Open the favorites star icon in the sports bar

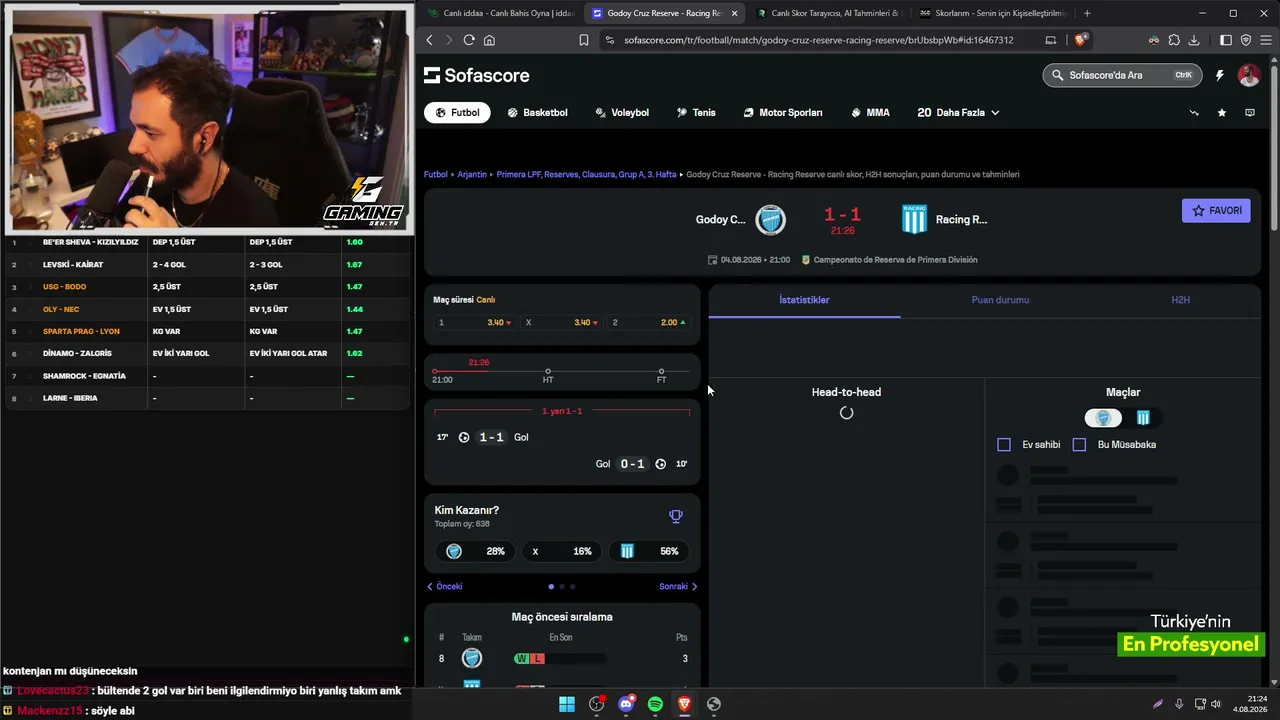tap(1222, 113)
